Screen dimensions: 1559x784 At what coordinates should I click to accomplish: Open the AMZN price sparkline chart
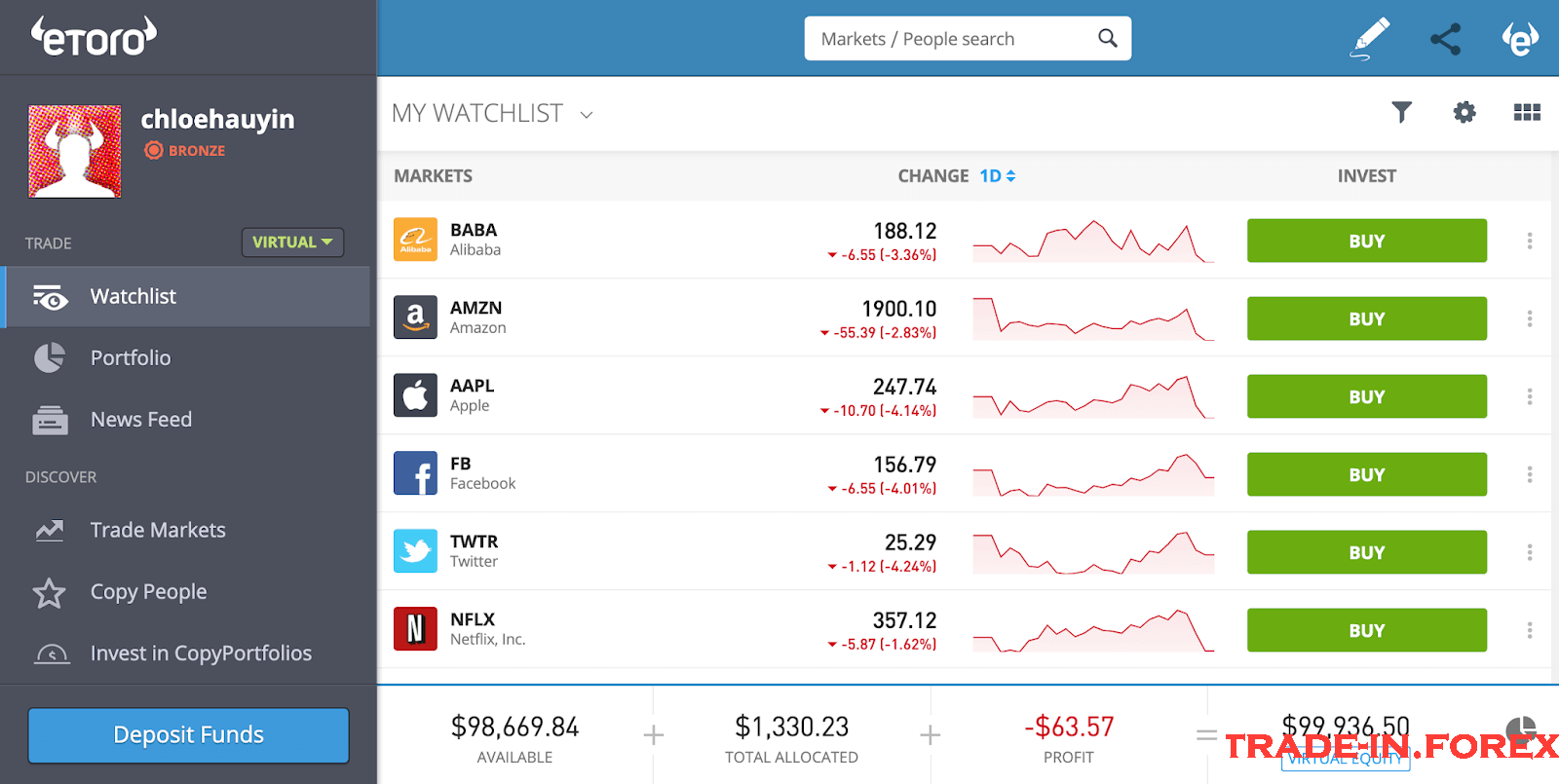1093,319
